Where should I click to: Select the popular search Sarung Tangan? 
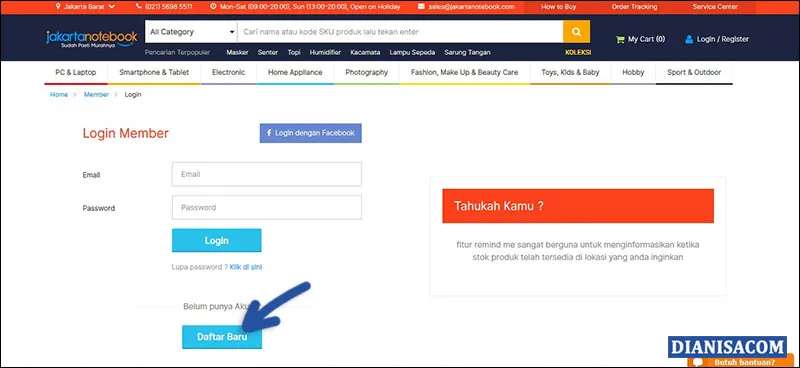467,53
